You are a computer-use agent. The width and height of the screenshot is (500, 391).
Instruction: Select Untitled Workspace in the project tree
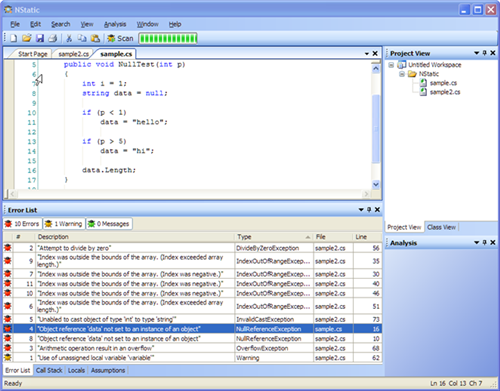[x=435, y=65]
